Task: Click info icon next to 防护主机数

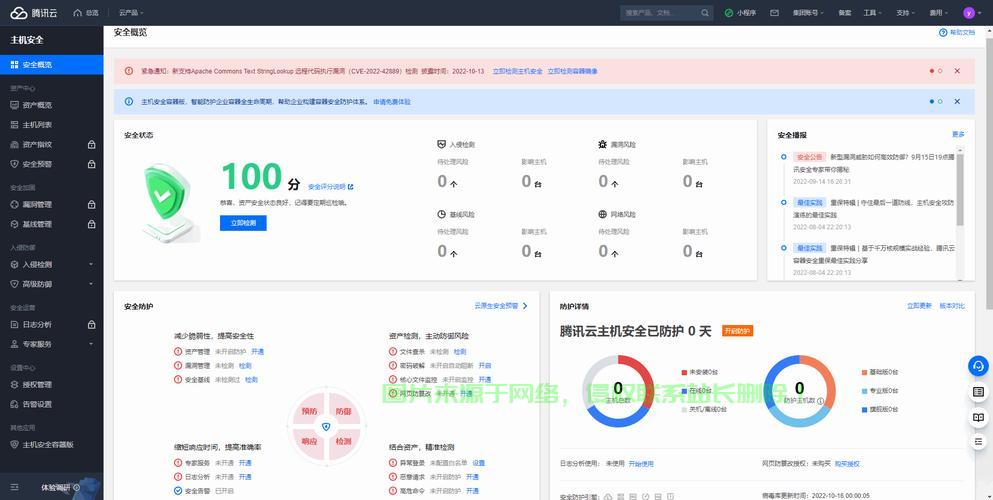Action: [820, 401]
